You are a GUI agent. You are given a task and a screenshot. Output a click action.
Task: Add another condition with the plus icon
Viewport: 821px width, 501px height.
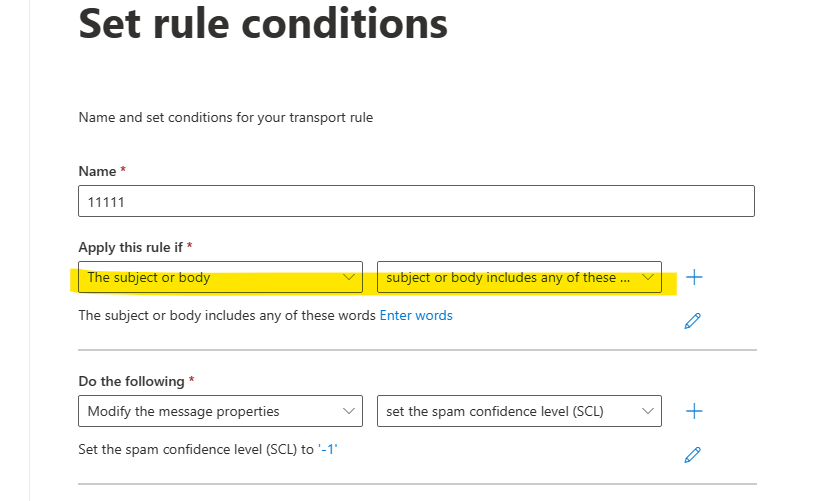pyautogui.click(x=694, y=277)
